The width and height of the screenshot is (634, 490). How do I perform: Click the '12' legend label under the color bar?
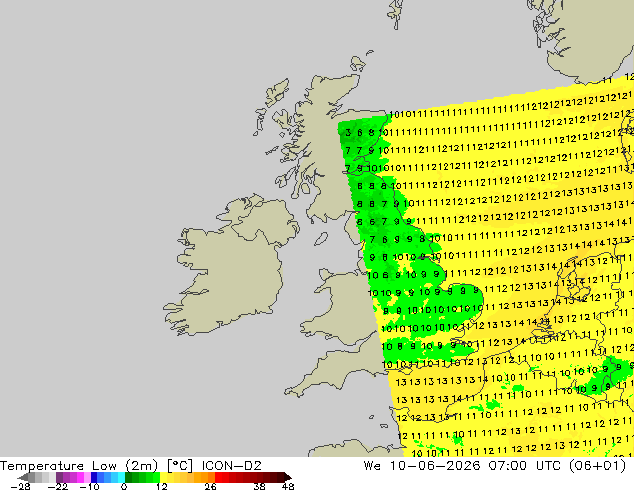(162, 486)
